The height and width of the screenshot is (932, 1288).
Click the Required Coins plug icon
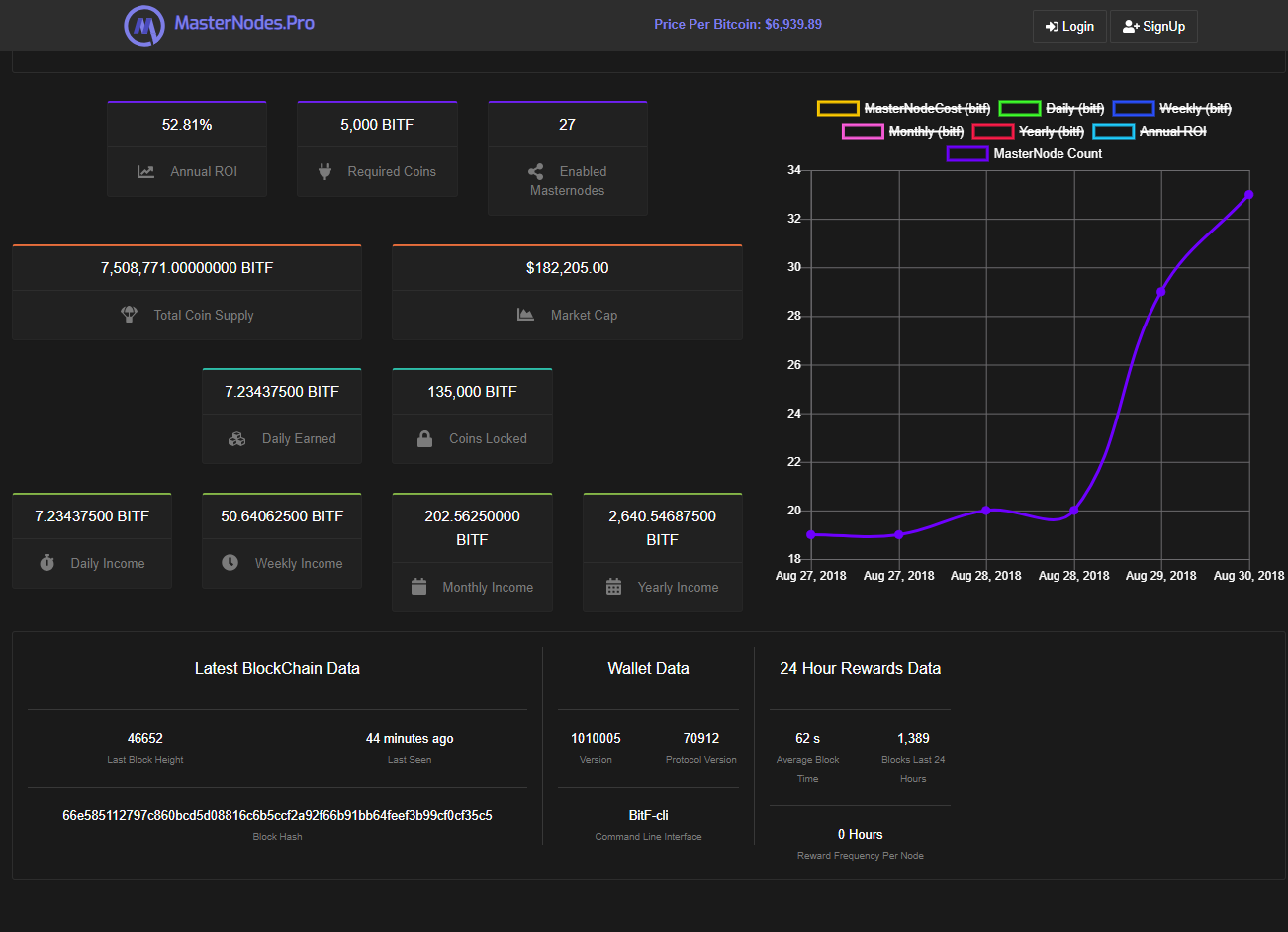point(324,171)
